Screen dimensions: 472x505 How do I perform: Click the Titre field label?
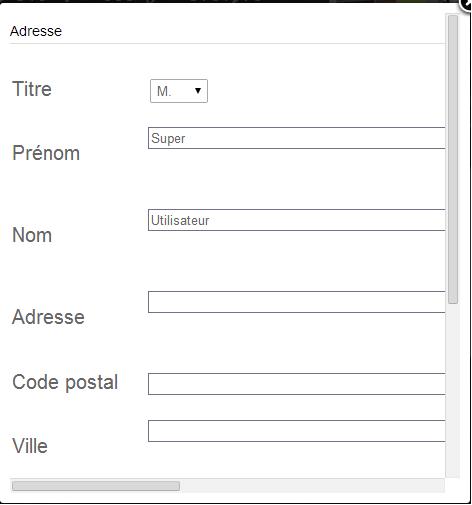click(x=32, y=89)
